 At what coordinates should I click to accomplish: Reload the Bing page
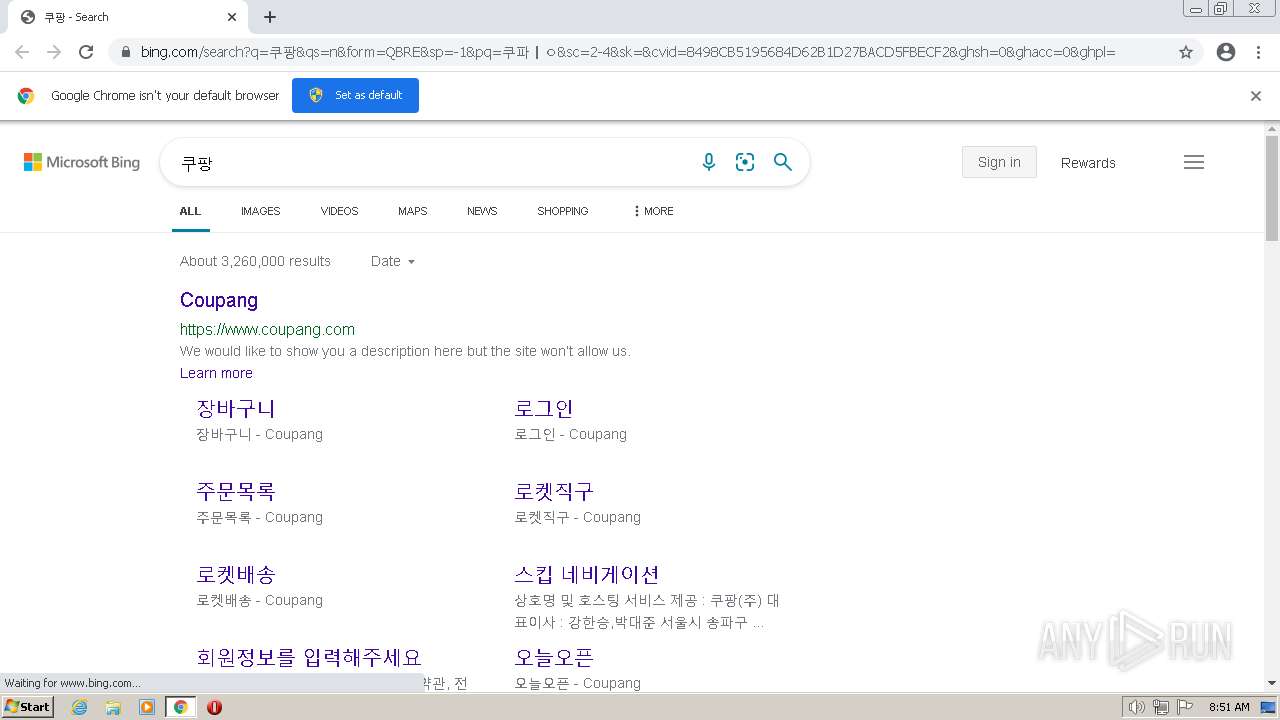[x=86, y=52]
